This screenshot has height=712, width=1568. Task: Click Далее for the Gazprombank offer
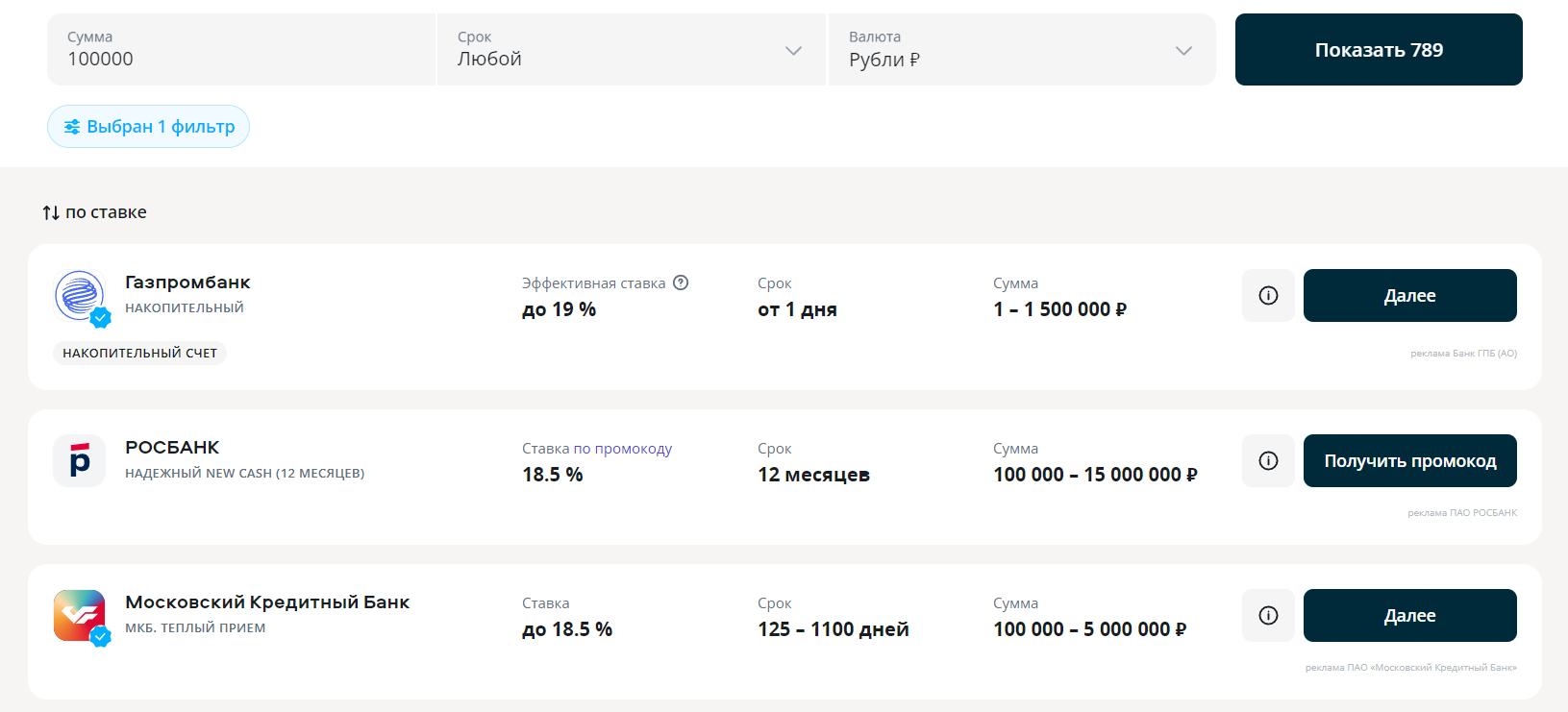[x=1409, y=296]
